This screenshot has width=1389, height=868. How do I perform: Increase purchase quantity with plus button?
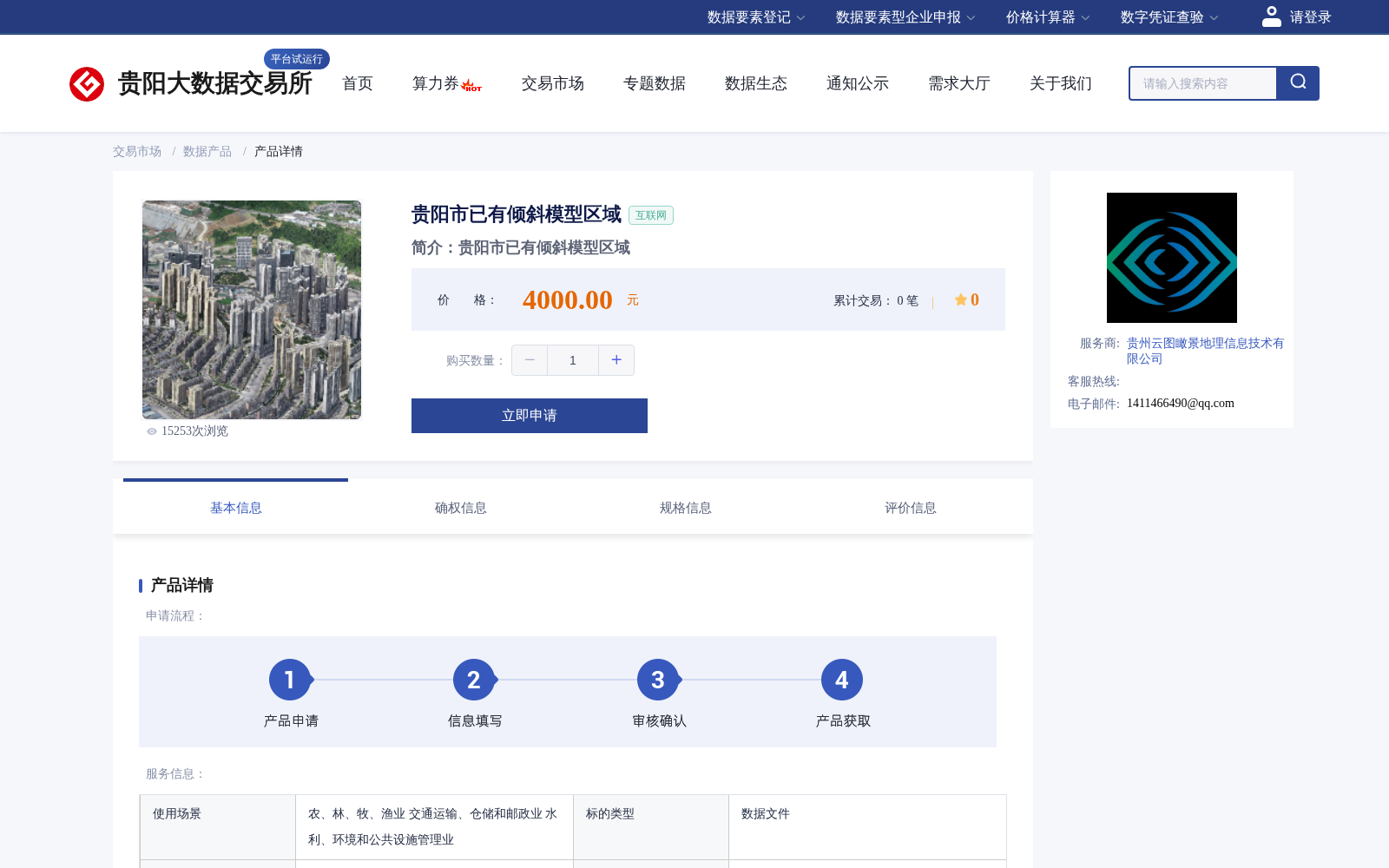pos(616,360)
